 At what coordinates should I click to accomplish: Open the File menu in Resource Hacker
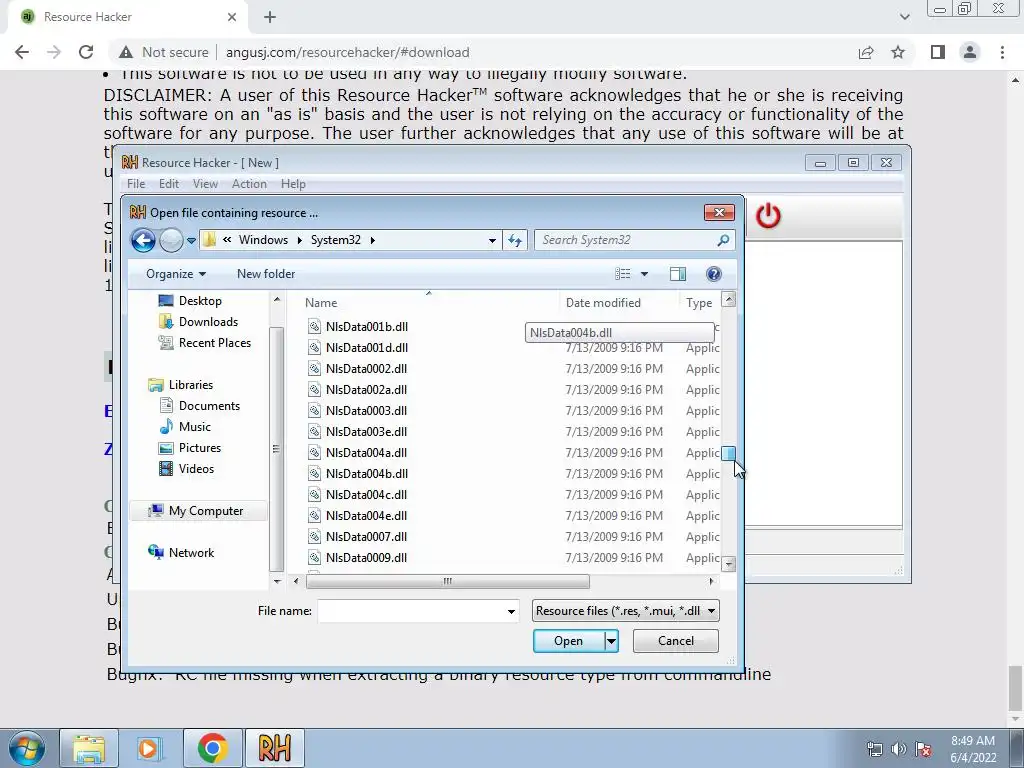click(136, 184)
